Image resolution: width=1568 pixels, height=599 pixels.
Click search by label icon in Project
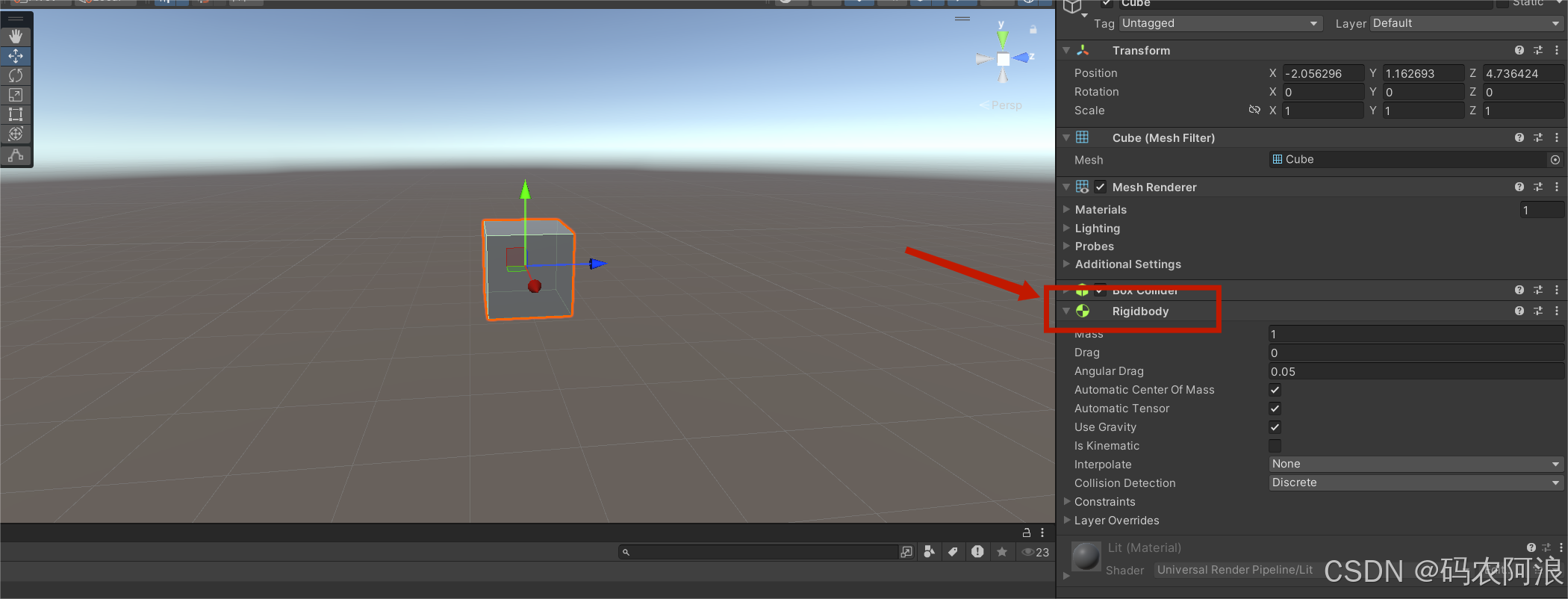point(953,552)
